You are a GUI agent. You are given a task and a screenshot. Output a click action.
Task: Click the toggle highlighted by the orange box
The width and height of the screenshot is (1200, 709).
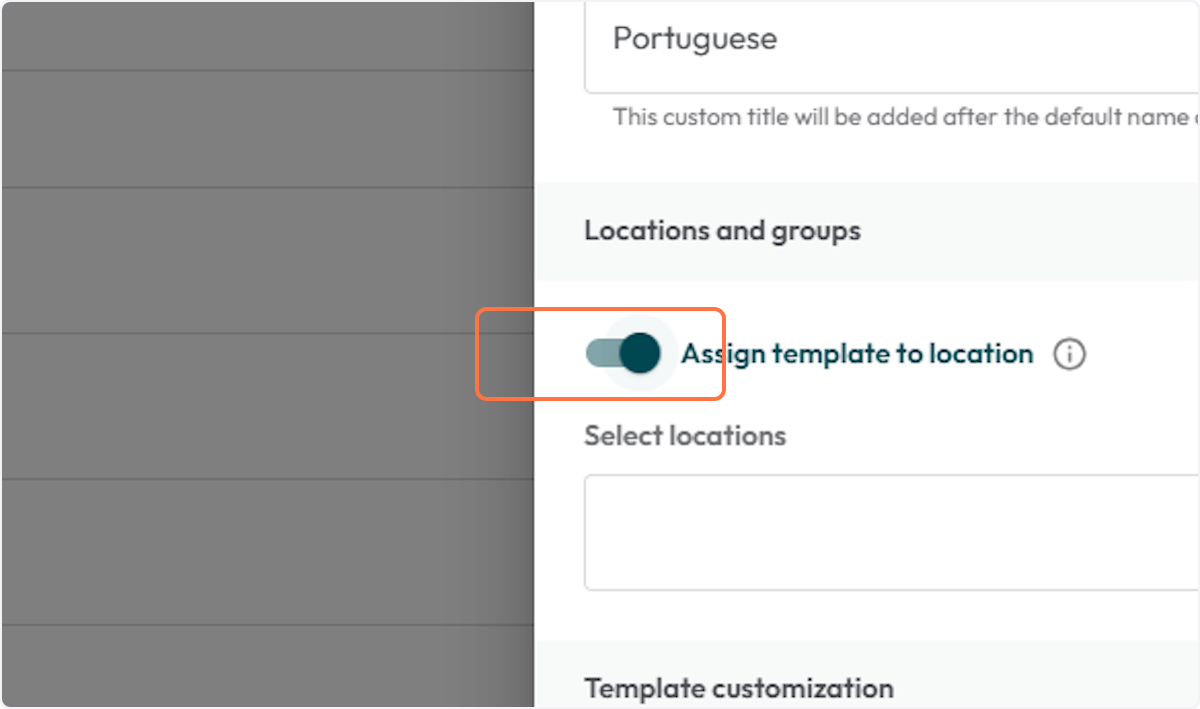pyautogui.click(x=622, y=353)
